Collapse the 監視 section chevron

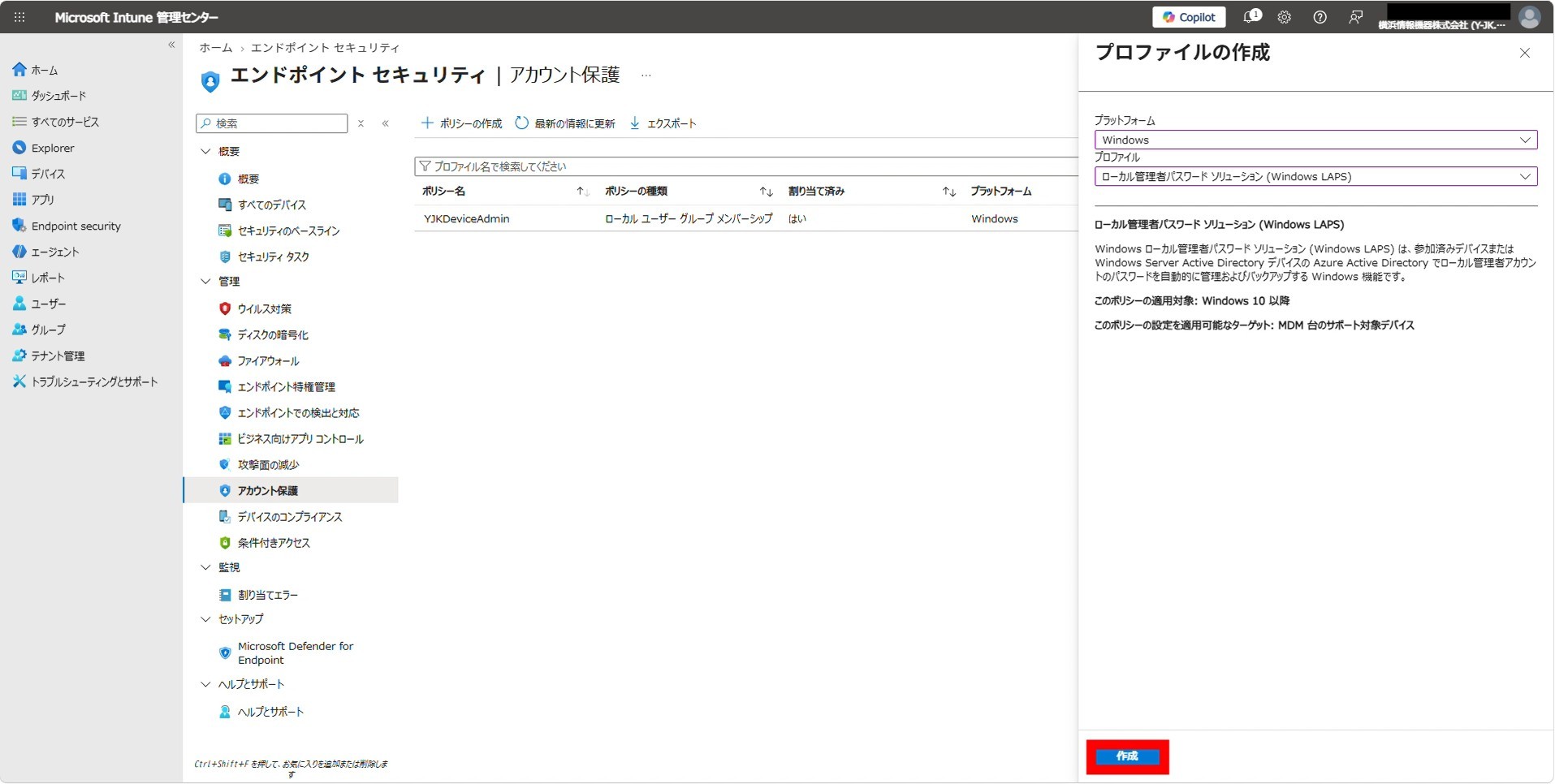pos(205,567)
